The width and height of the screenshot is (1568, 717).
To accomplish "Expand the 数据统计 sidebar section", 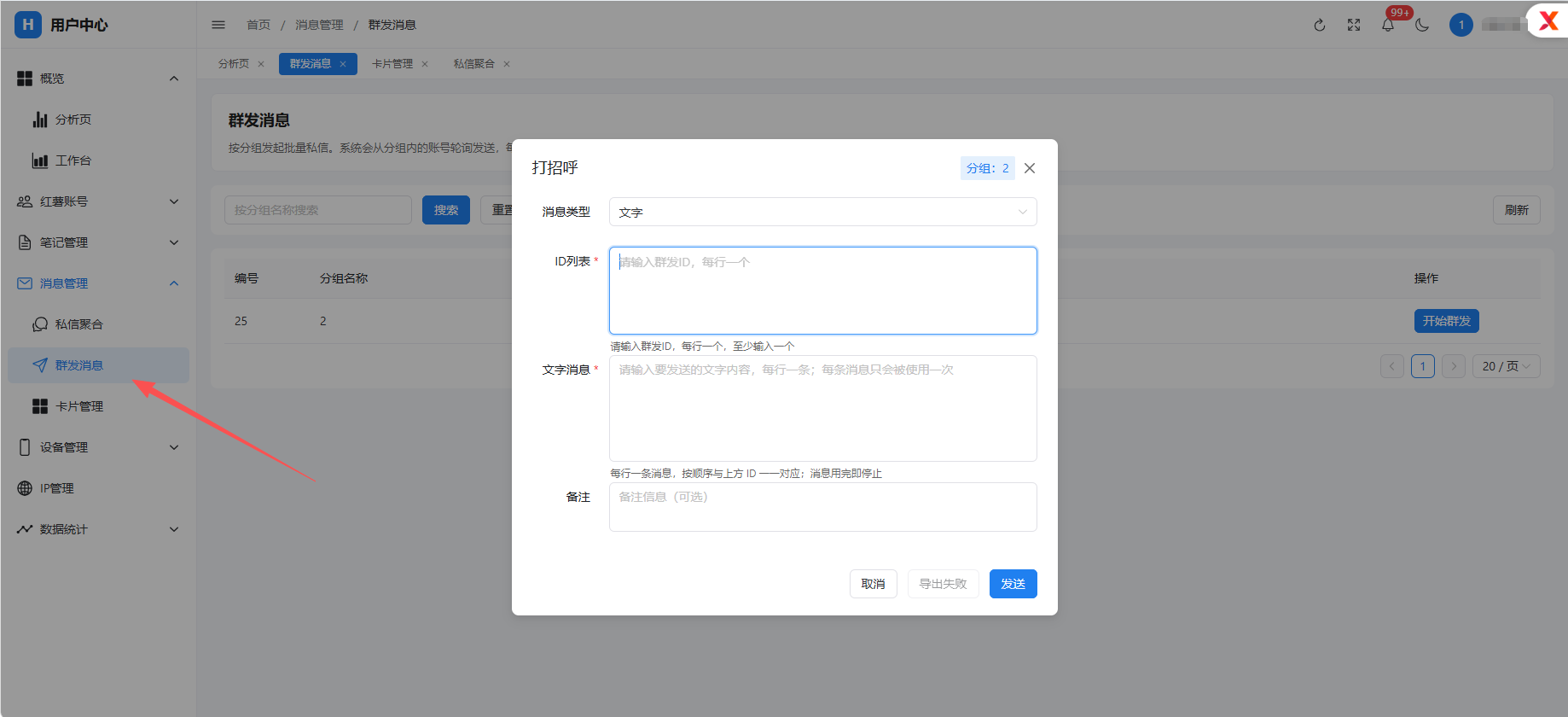I will pyautogui.click(x=98, y=529).
